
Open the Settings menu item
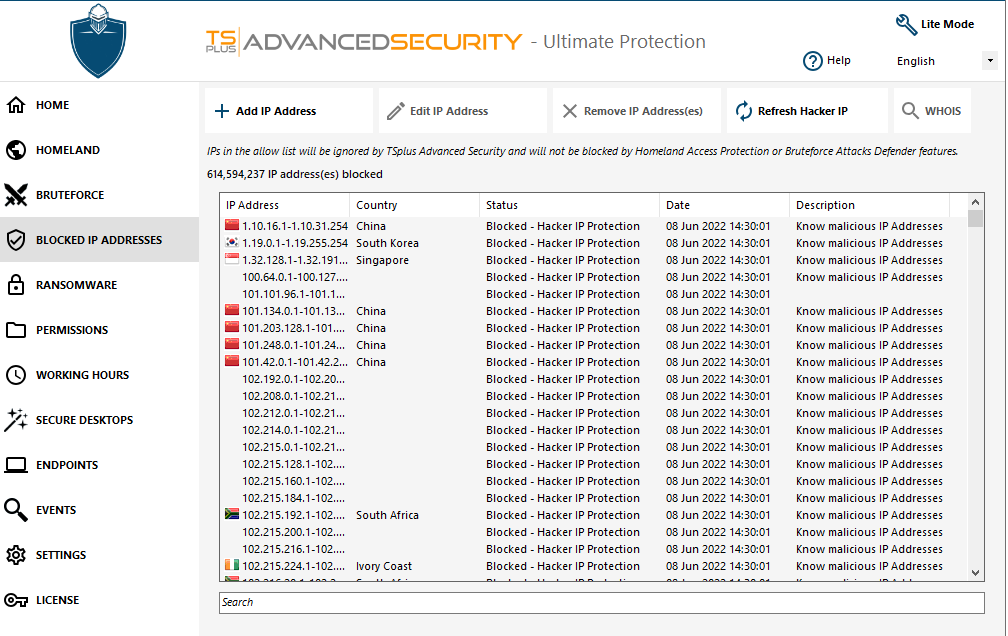61,555
